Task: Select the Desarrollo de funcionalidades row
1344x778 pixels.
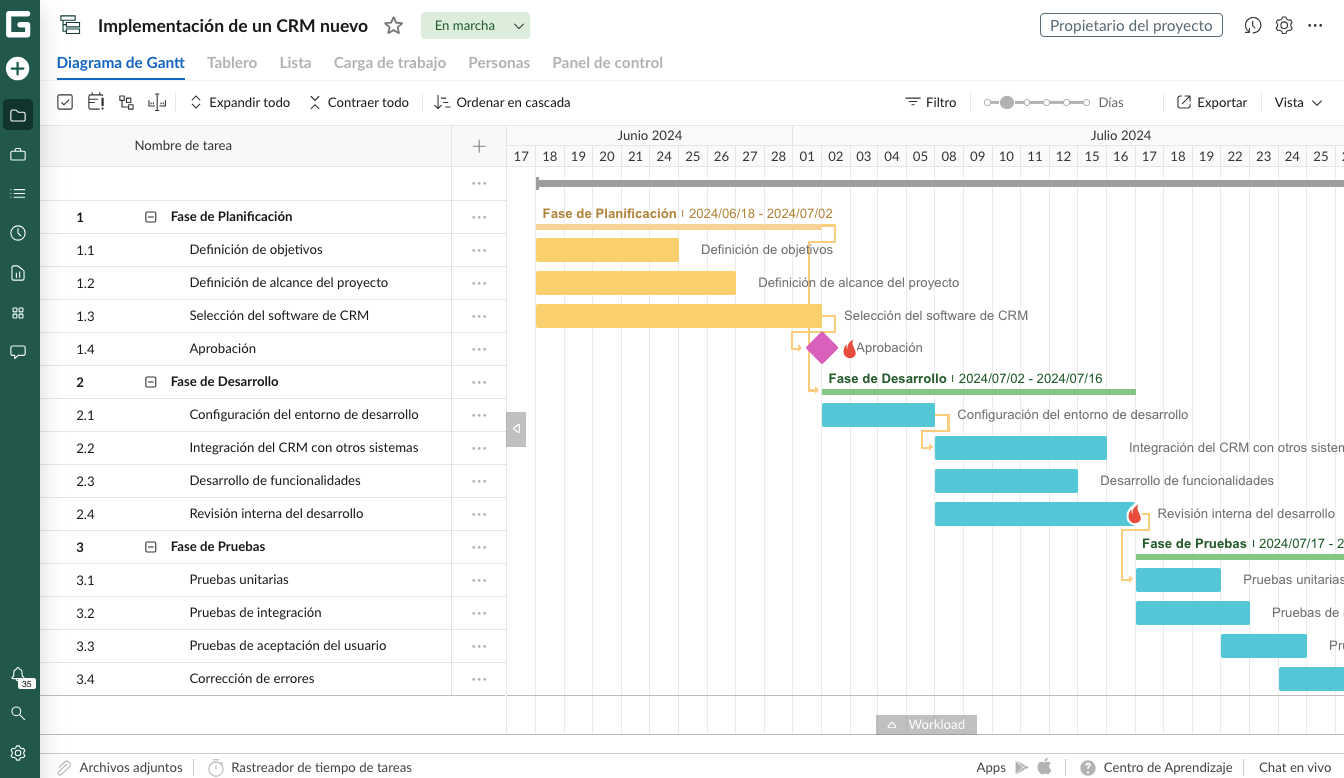Action: point(273,481)
